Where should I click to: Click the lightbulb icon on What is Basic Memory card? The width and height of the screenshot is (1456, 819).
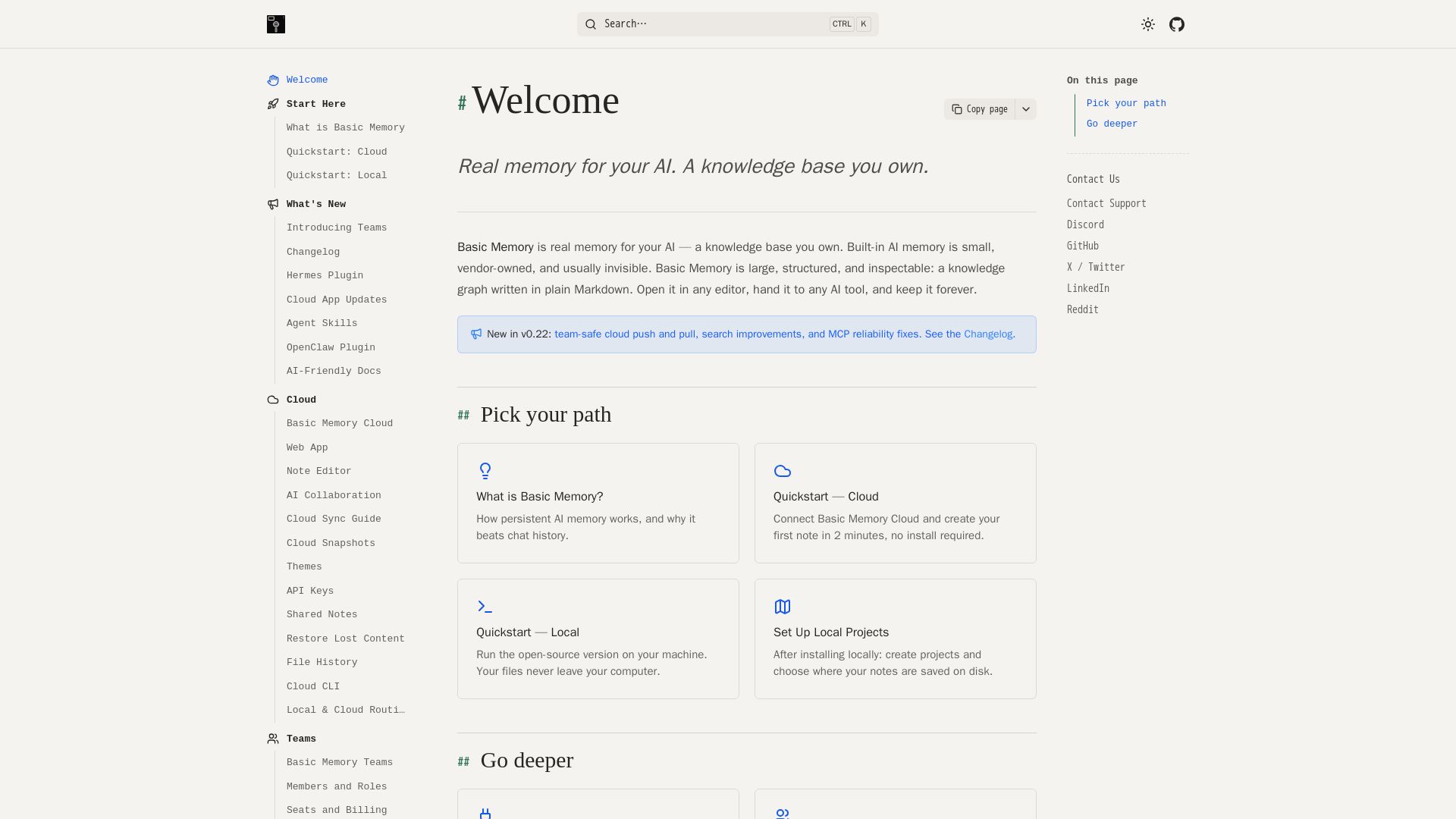tap(485, 471)
